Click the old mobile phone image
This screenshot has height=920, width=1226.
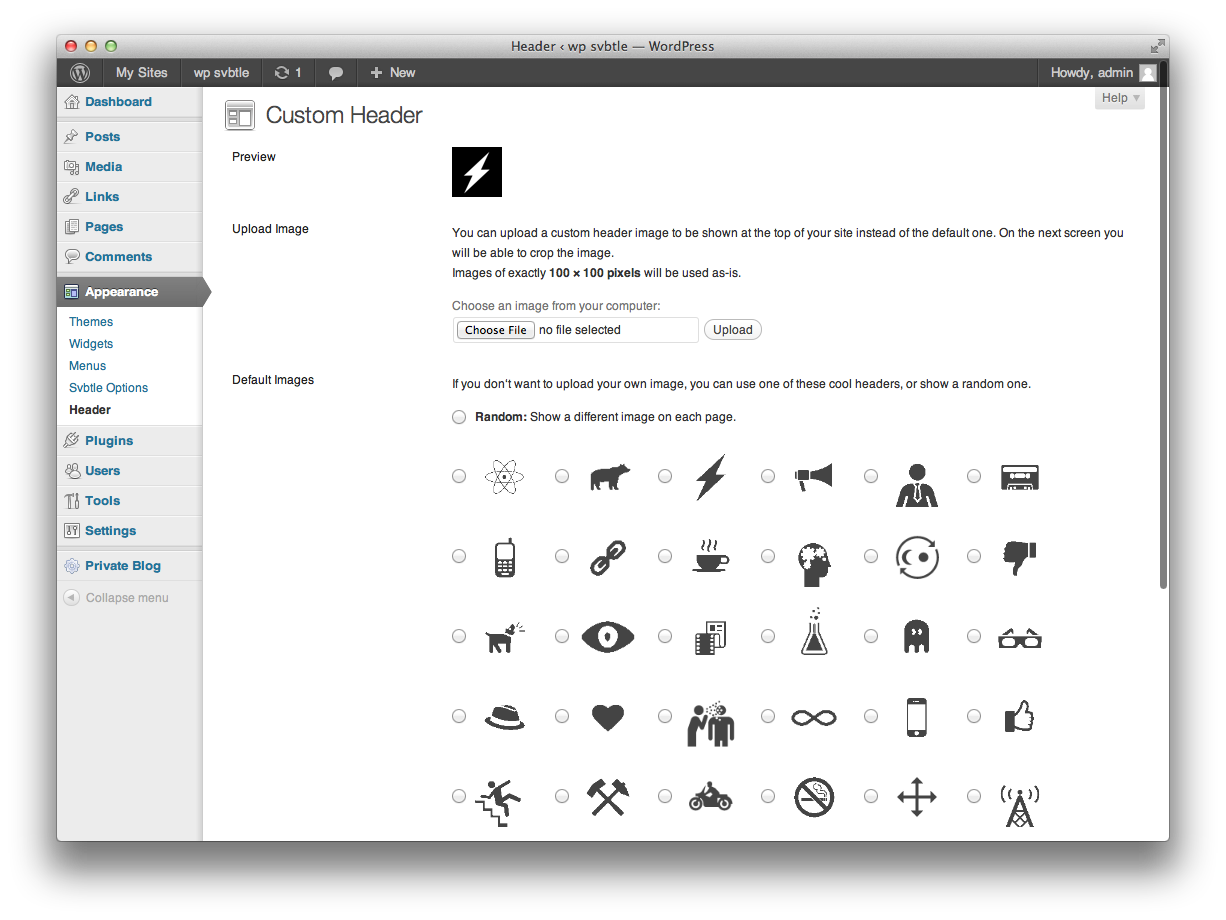pyautogui.click(x=505, y=557)
